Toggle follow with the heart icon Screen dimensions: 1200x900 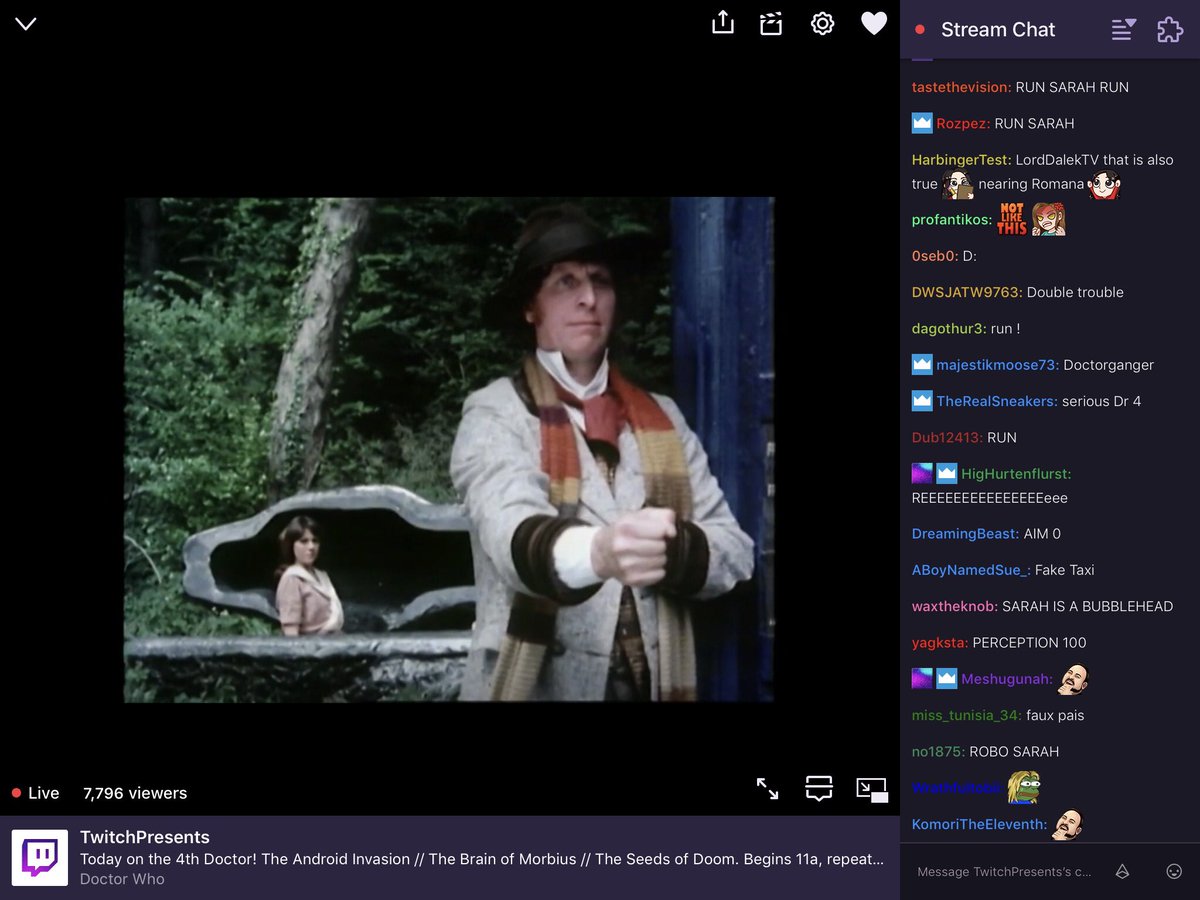coord(873,22)
